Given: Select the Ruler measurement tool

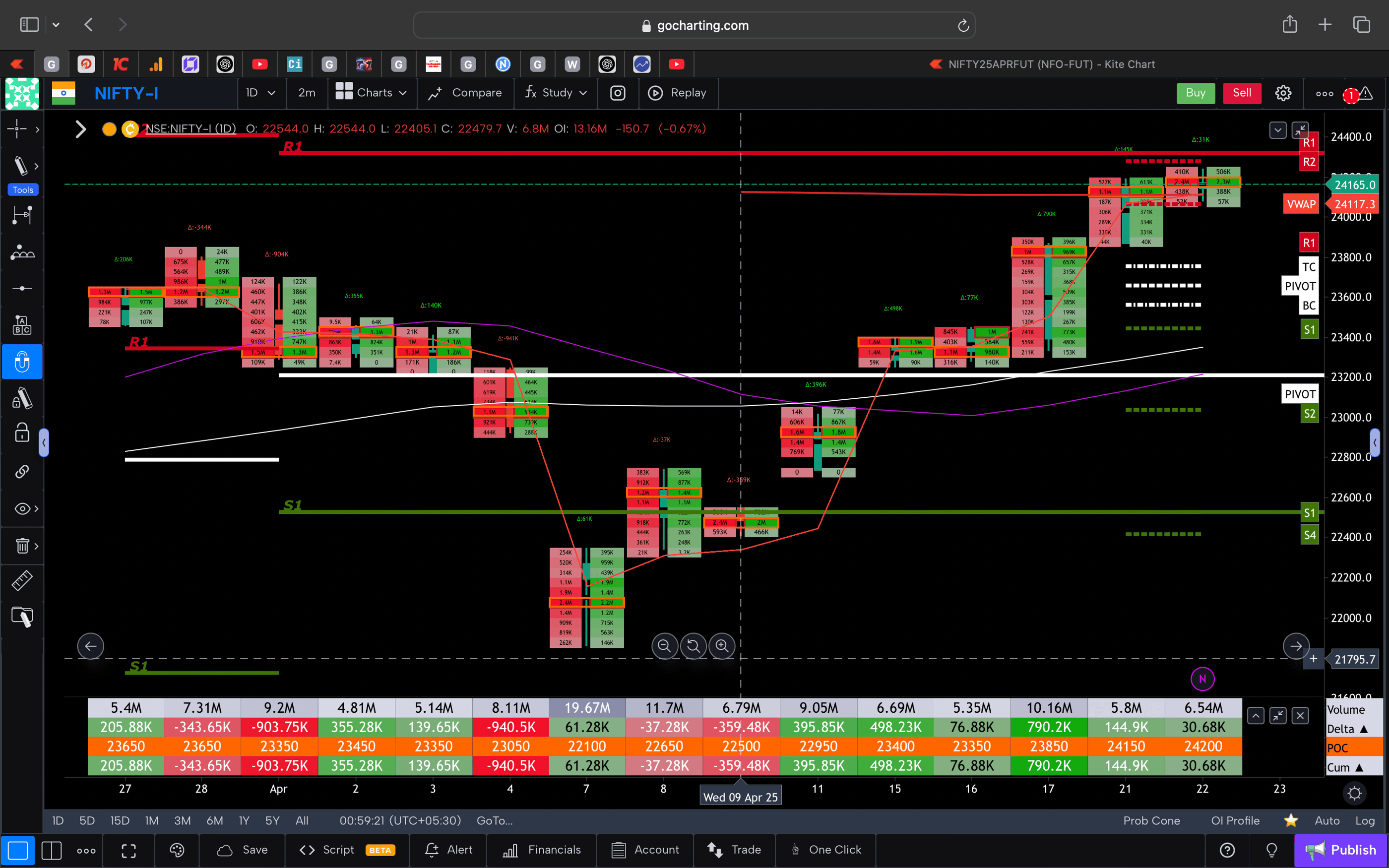Looking at the screenshot, I should [22, 580].
